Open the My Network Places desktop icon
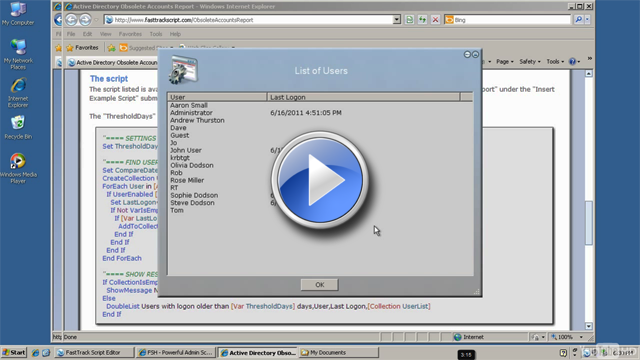Image resolution: width=640 pixels, height=360 pixels. 18,54
